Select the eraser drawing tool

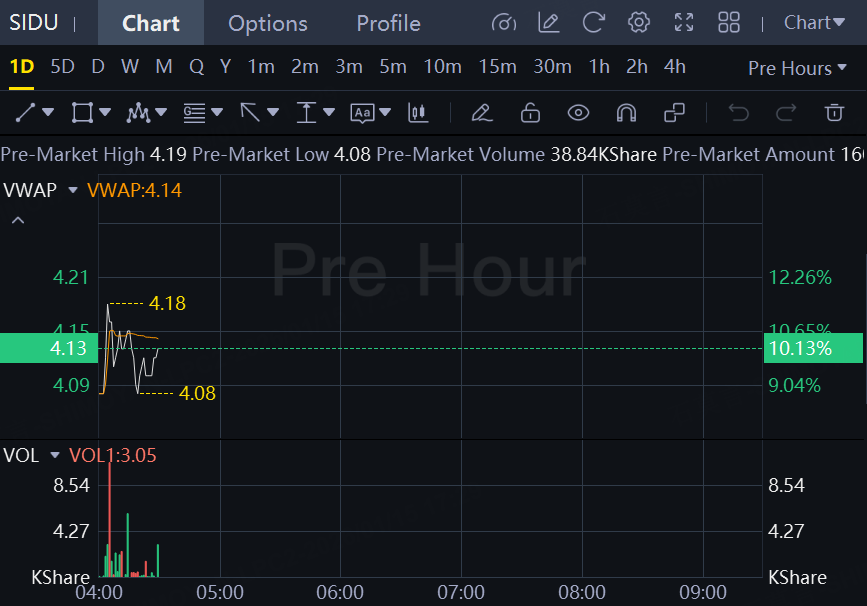[x=482, y=112]
